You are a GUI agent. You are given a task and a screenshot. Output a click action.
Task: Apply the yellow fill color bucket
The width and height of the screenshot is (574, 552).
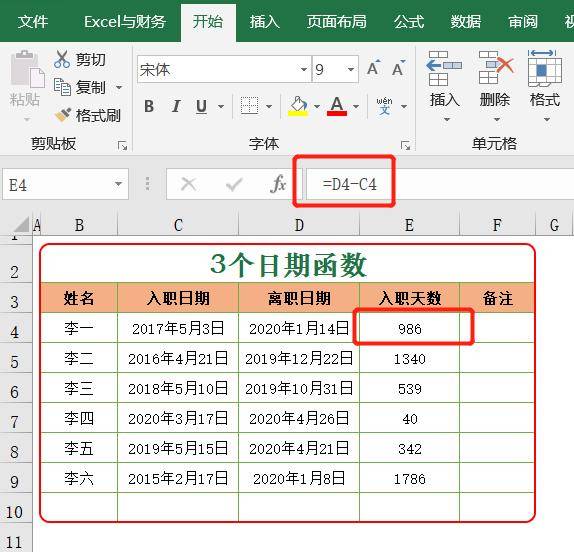[x=298, y=106]
